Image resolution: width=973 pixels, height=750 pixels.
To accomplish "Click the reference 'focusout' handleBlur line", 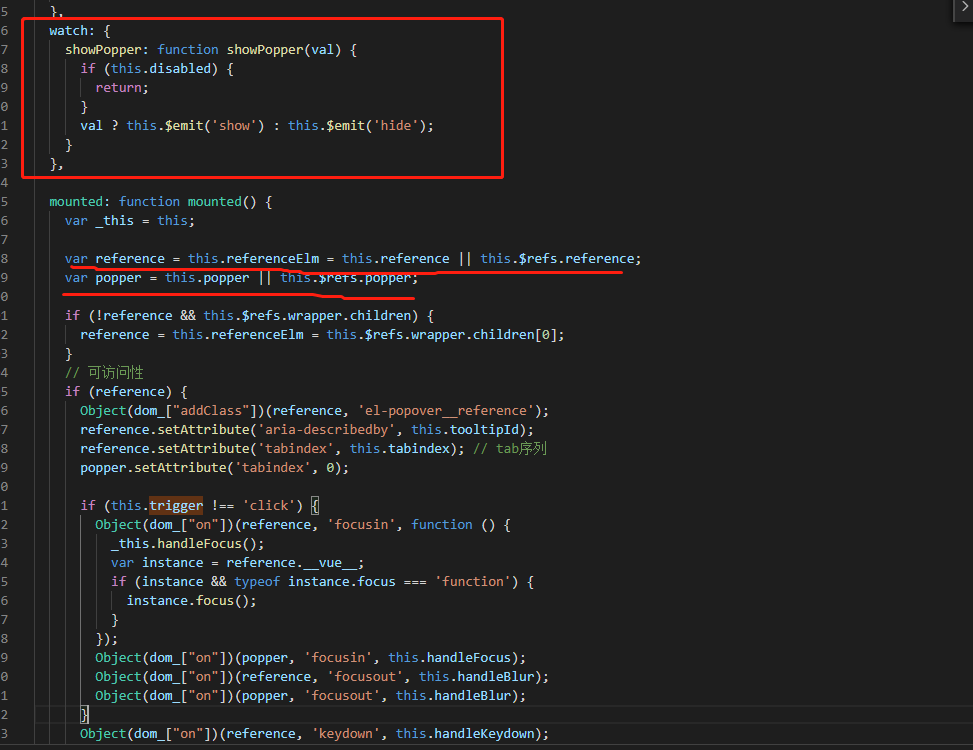I will click(x=322, y=677).
